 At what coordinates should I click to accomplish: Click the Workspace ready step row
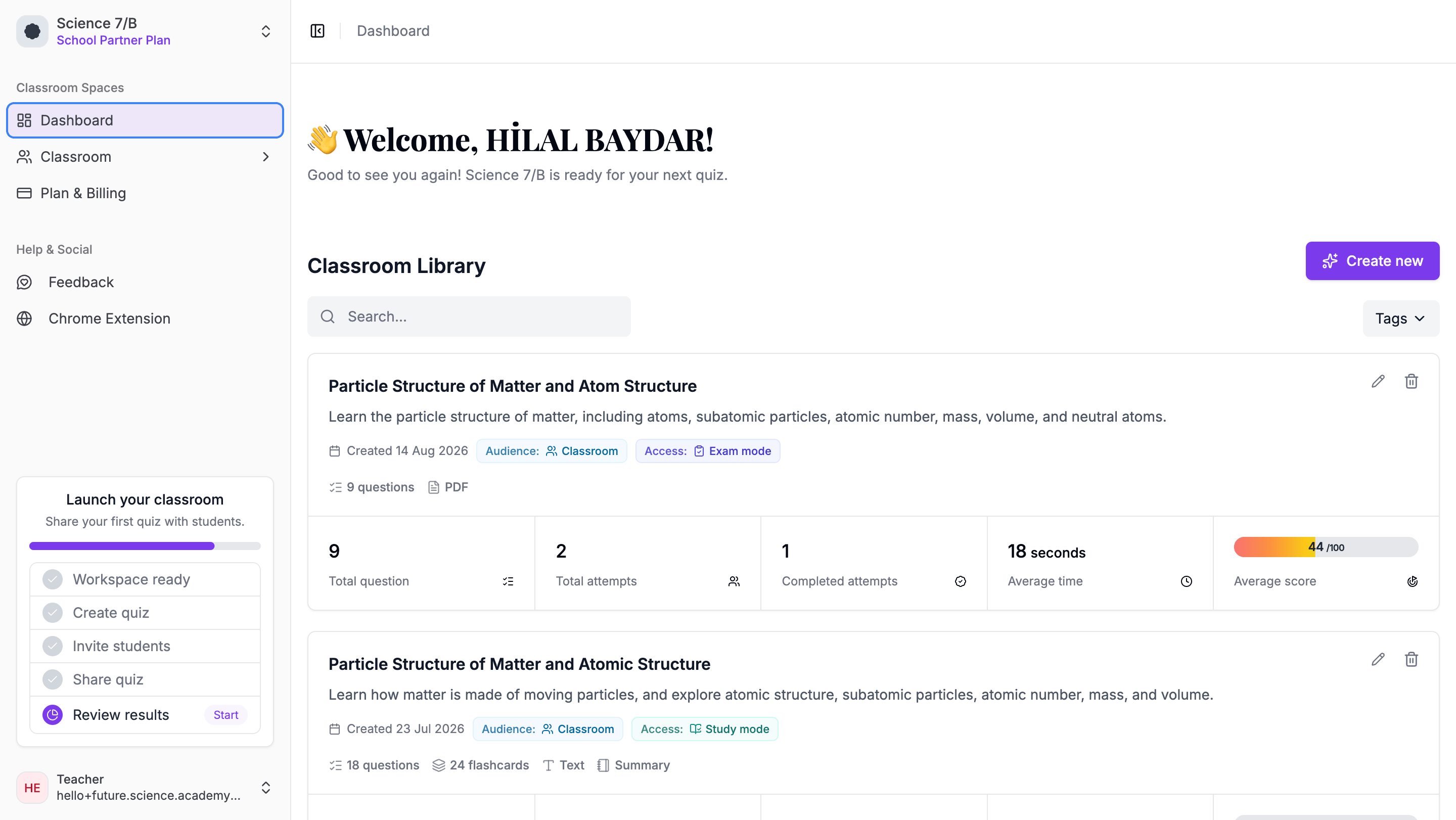[145, 579]
